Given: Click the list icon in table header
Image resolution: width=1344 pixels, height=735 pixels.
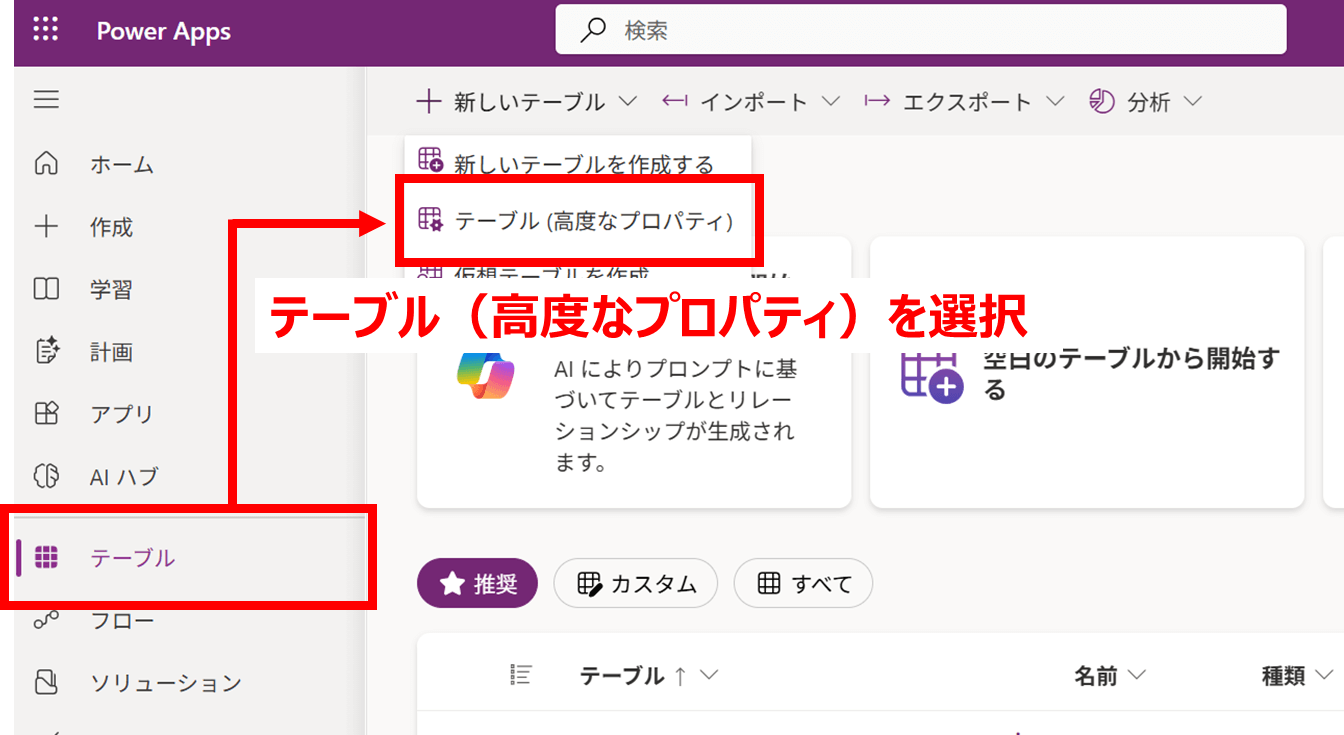Looking at the screenshot, I should (520, 675).
